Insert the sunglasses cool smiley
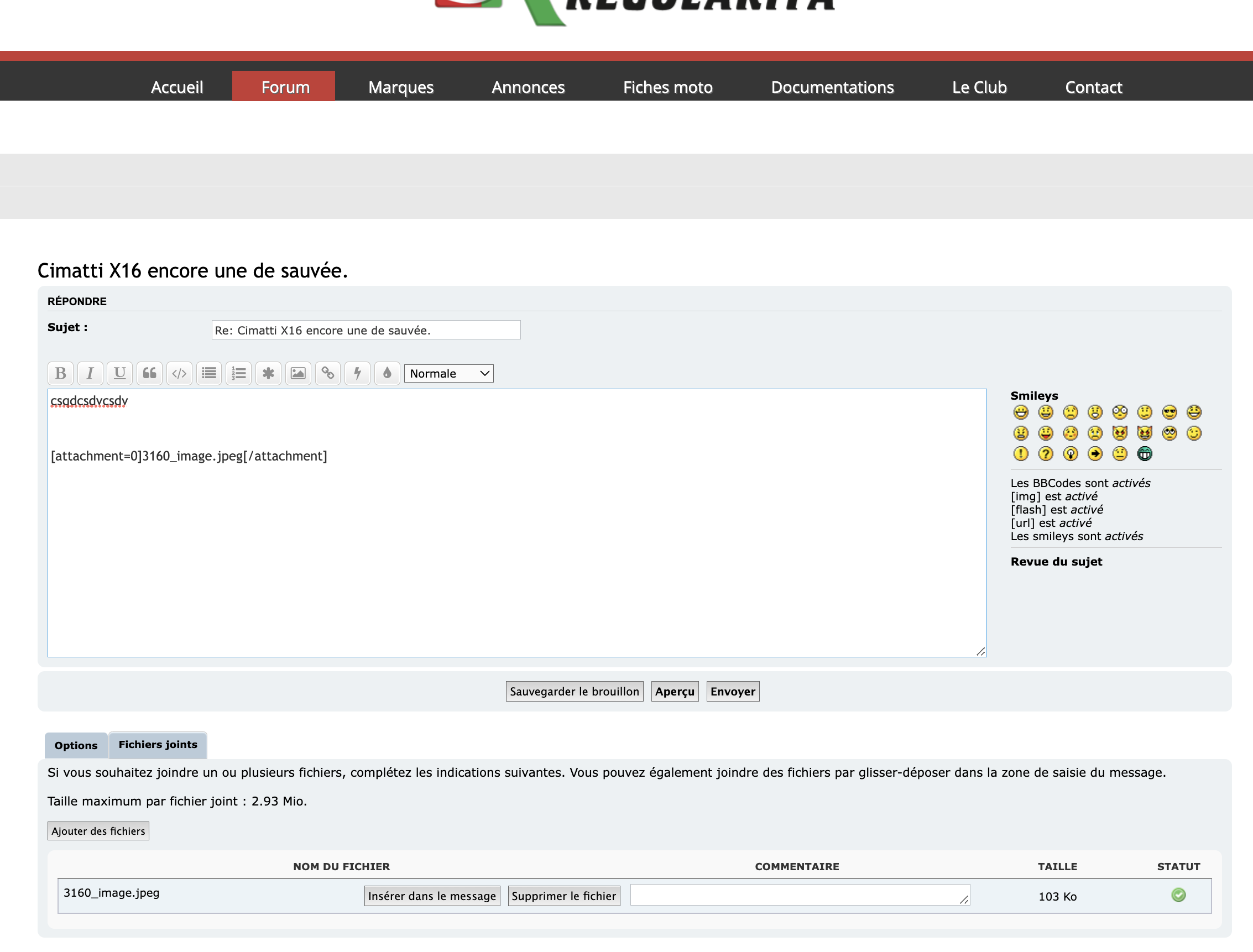This screenshot has width=1253, height=952. pos(1170,412)
